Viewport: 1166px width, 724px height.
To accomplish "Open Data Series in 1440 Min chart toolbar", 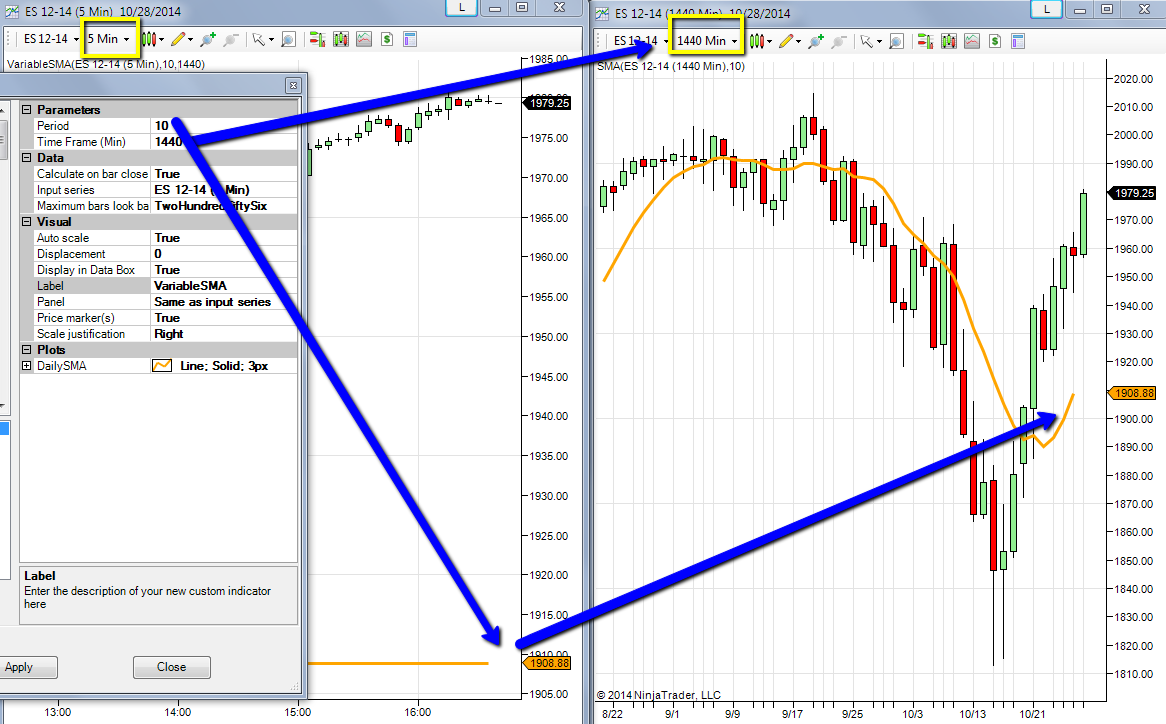I will (949, 41).
